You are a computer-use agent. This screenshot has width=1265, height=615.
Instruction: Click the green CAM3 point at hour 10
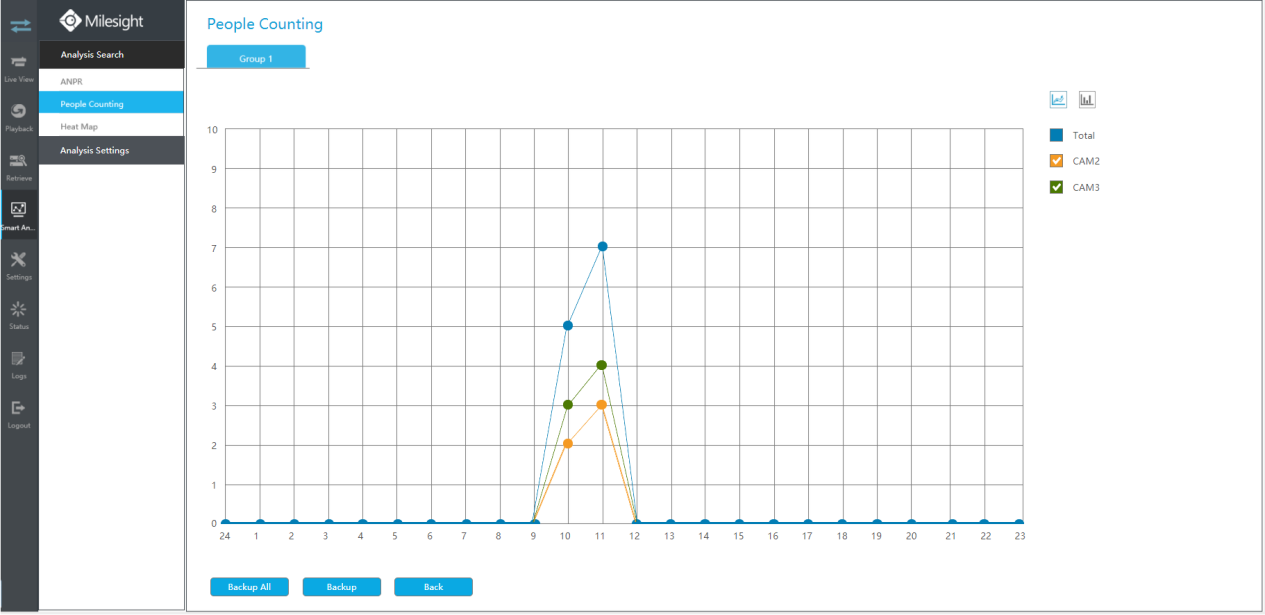[568, 405]
